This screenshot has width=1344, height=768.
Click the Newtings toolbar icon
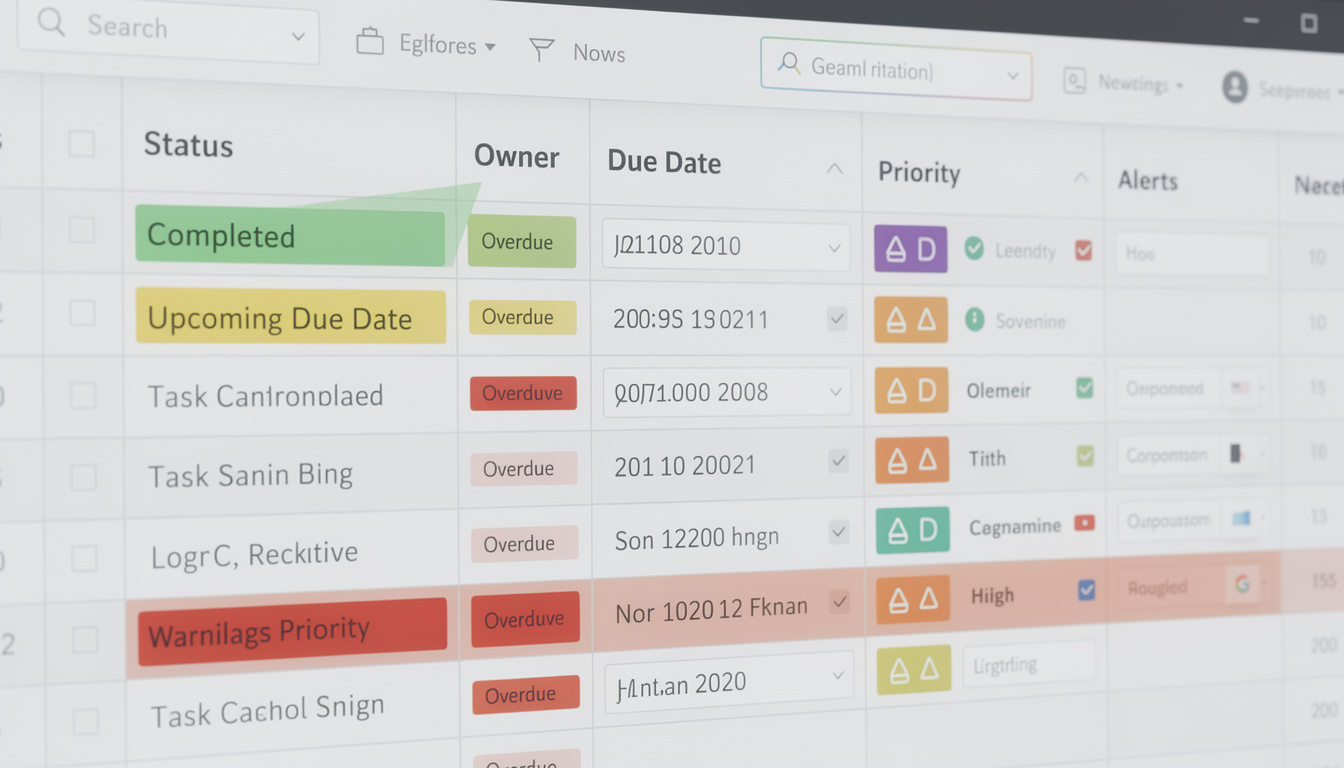pos(1075,81)
